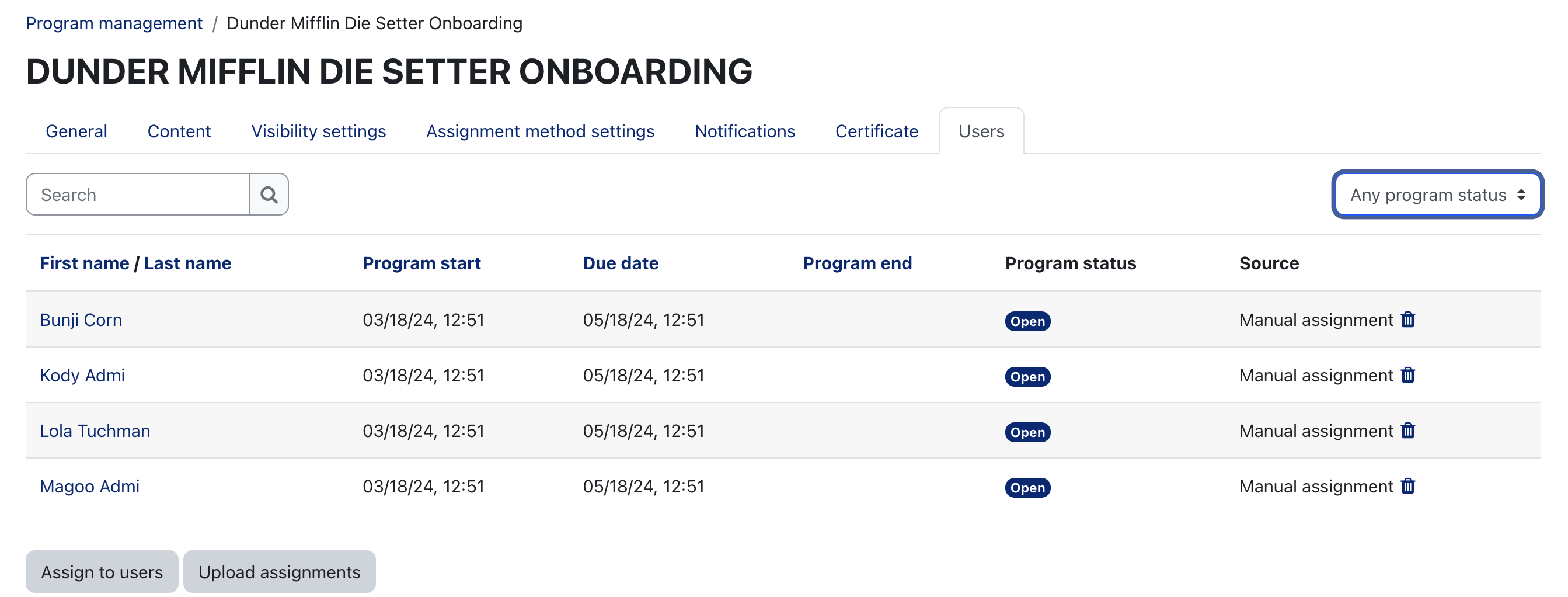This screenshot has width=1568, height=597.
Task: Go to Visibility settings tab
Action: 318,131
